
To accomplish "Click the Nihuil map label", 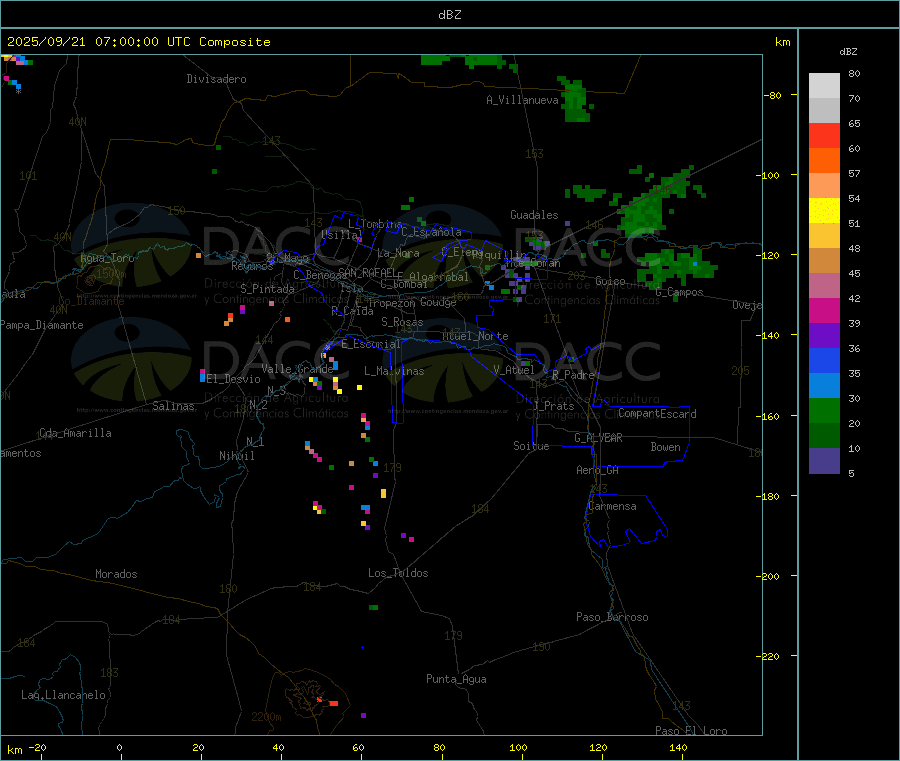I will click(x=236, y=456).
